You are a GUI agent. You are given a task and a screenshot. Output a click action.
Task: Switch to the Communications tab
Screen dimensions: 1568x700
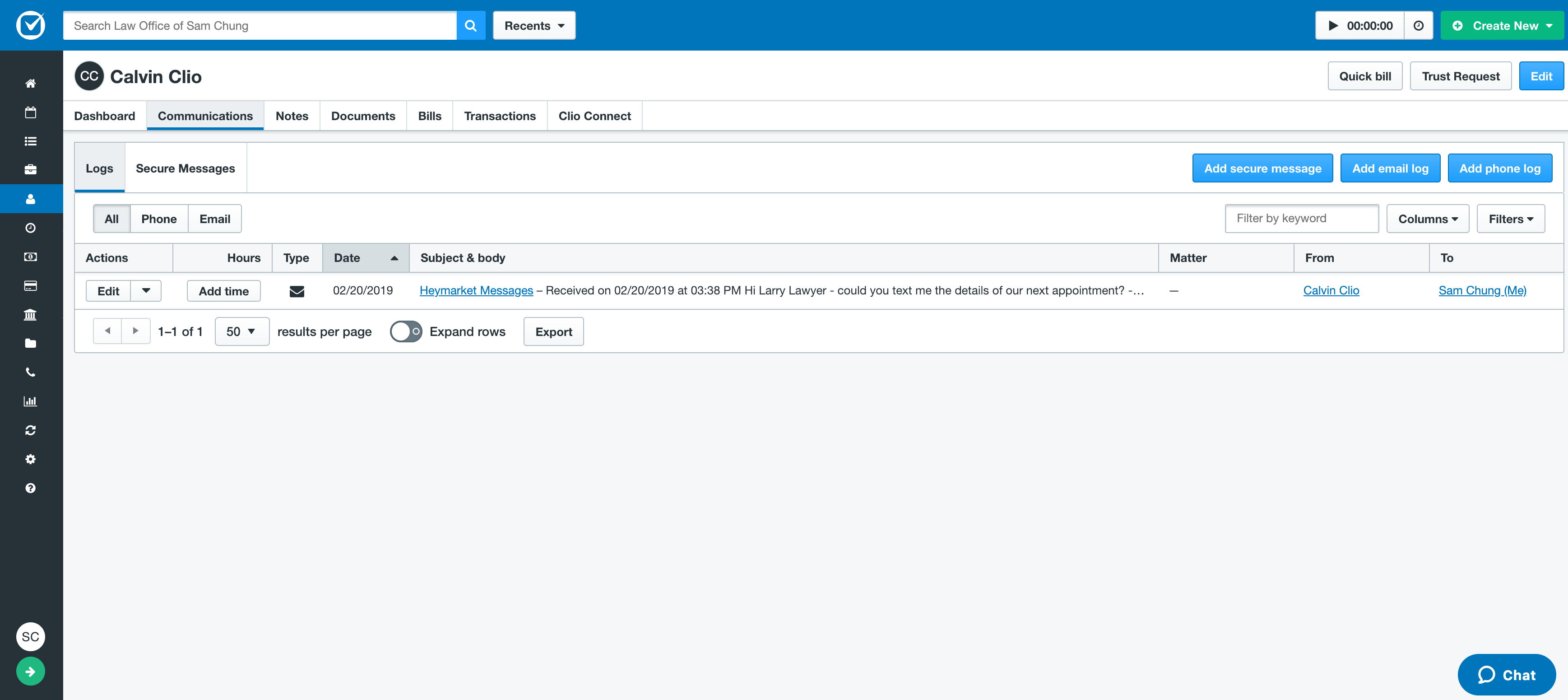tap(205, 116)
